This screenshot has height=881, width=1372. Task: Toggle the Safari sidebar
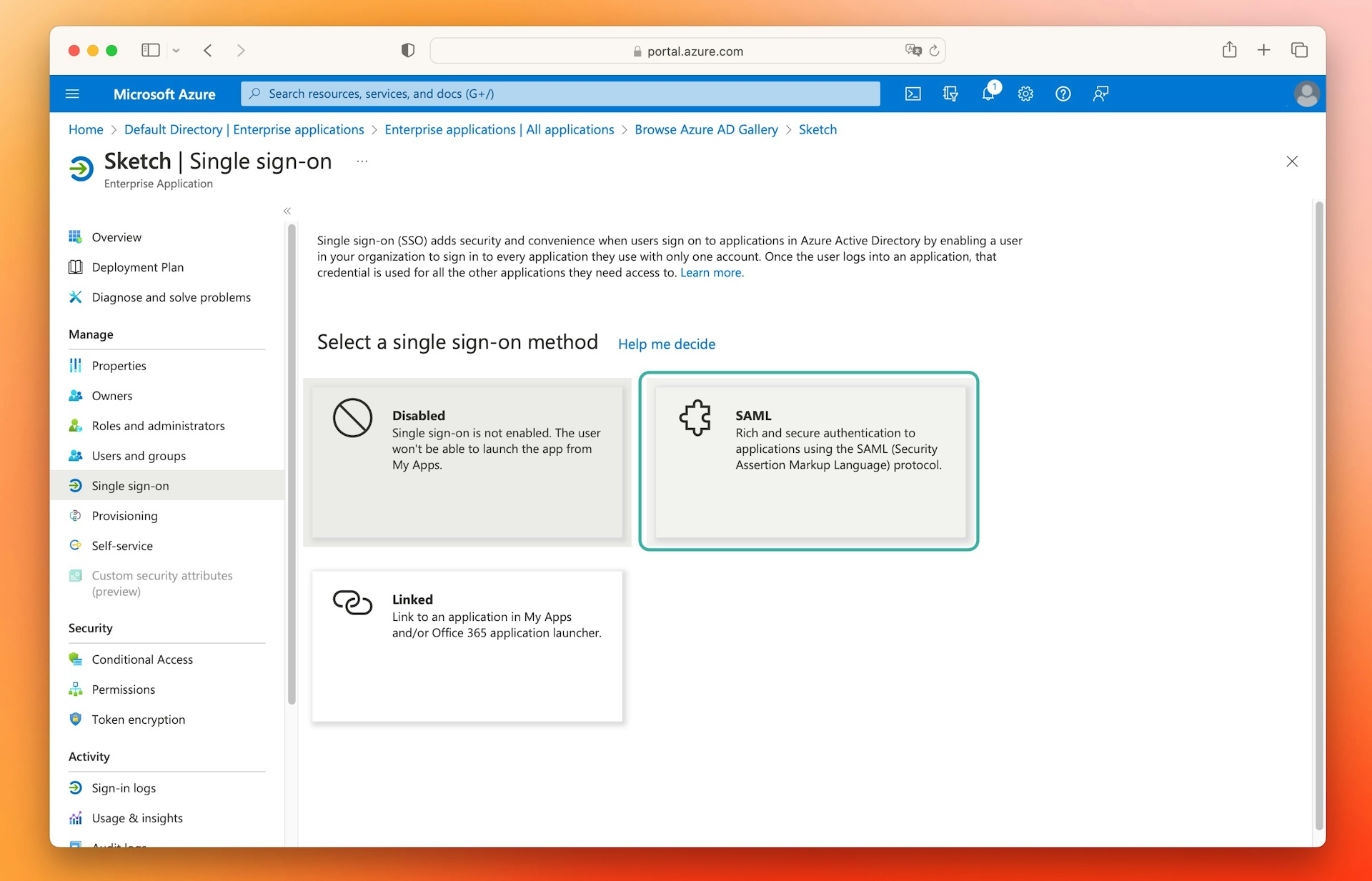150,50
